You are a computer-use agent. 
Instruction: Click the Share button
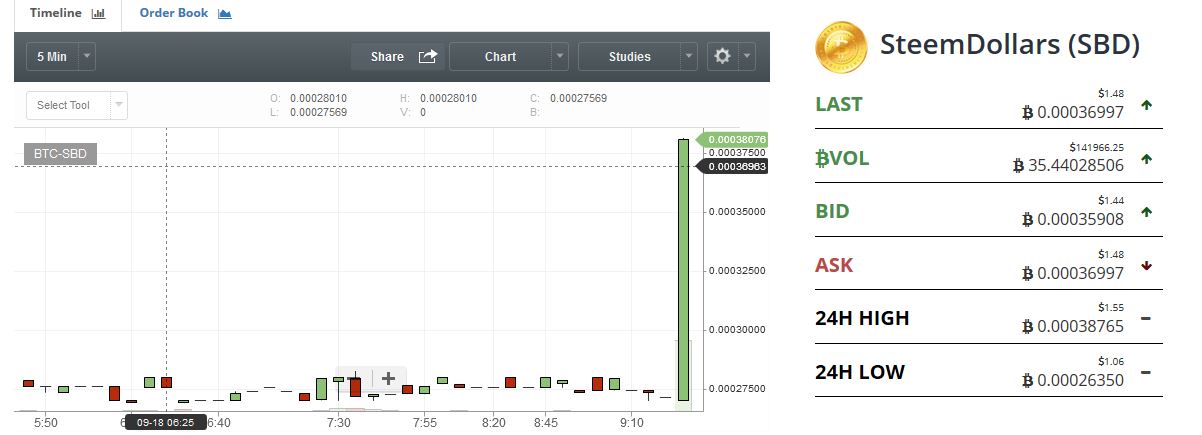pyautogui.click(x=397, y=57)
